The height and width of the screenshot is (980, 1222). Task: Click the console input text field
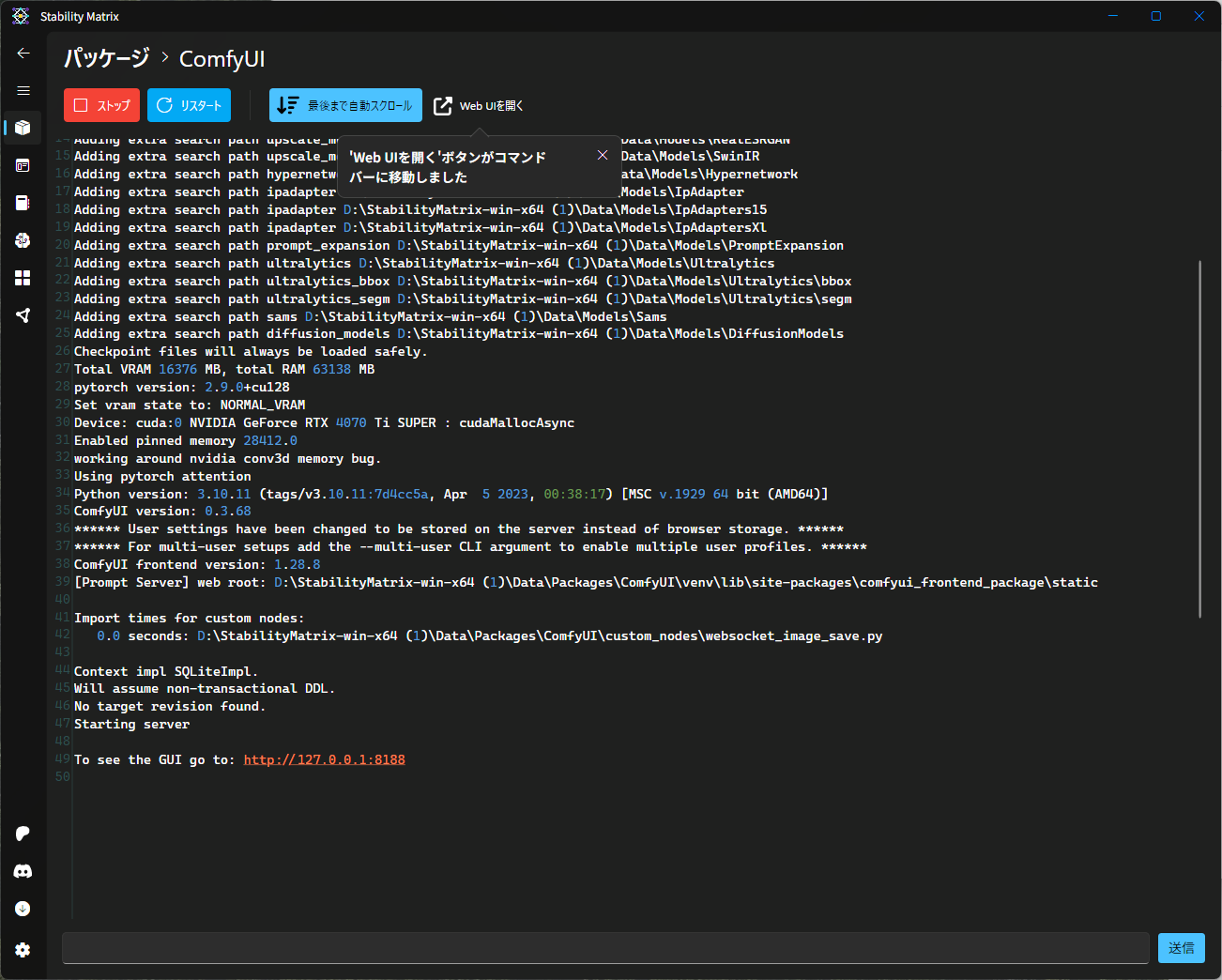click(x=605, y=948)
